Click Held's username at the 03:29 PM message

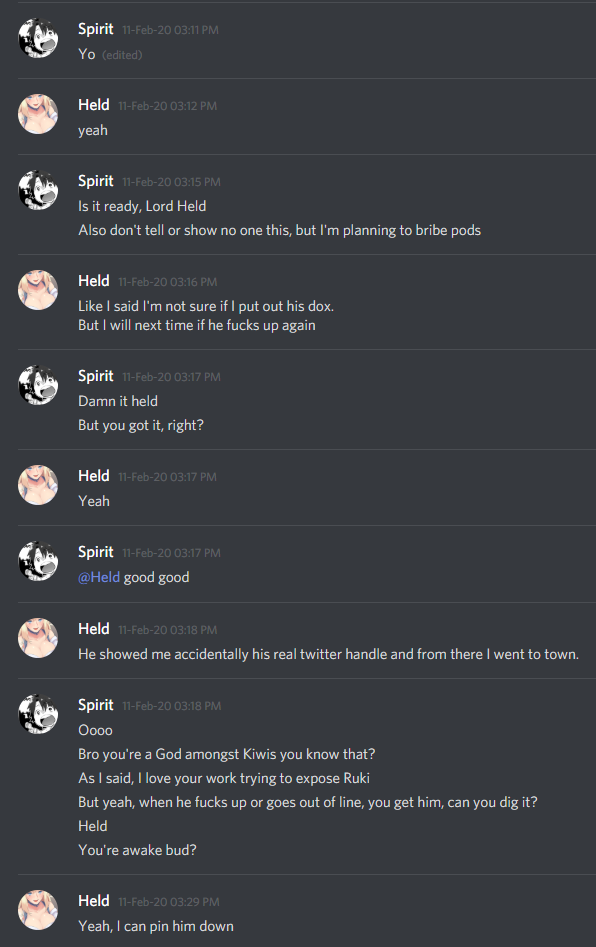click(x=94, y=901)
